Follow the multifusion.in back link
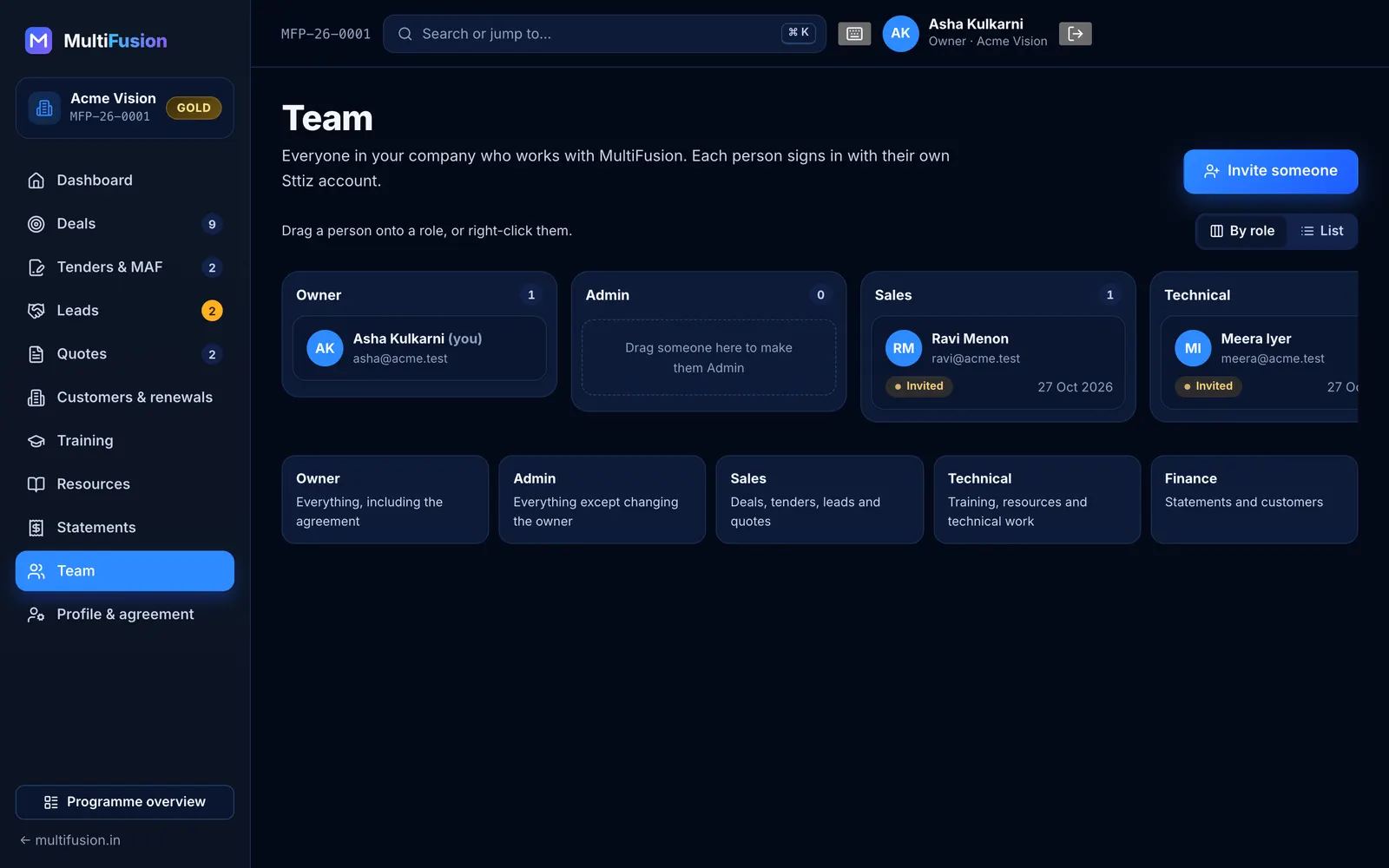Viewport: 1389px width, 868px height. pos(70,840)
